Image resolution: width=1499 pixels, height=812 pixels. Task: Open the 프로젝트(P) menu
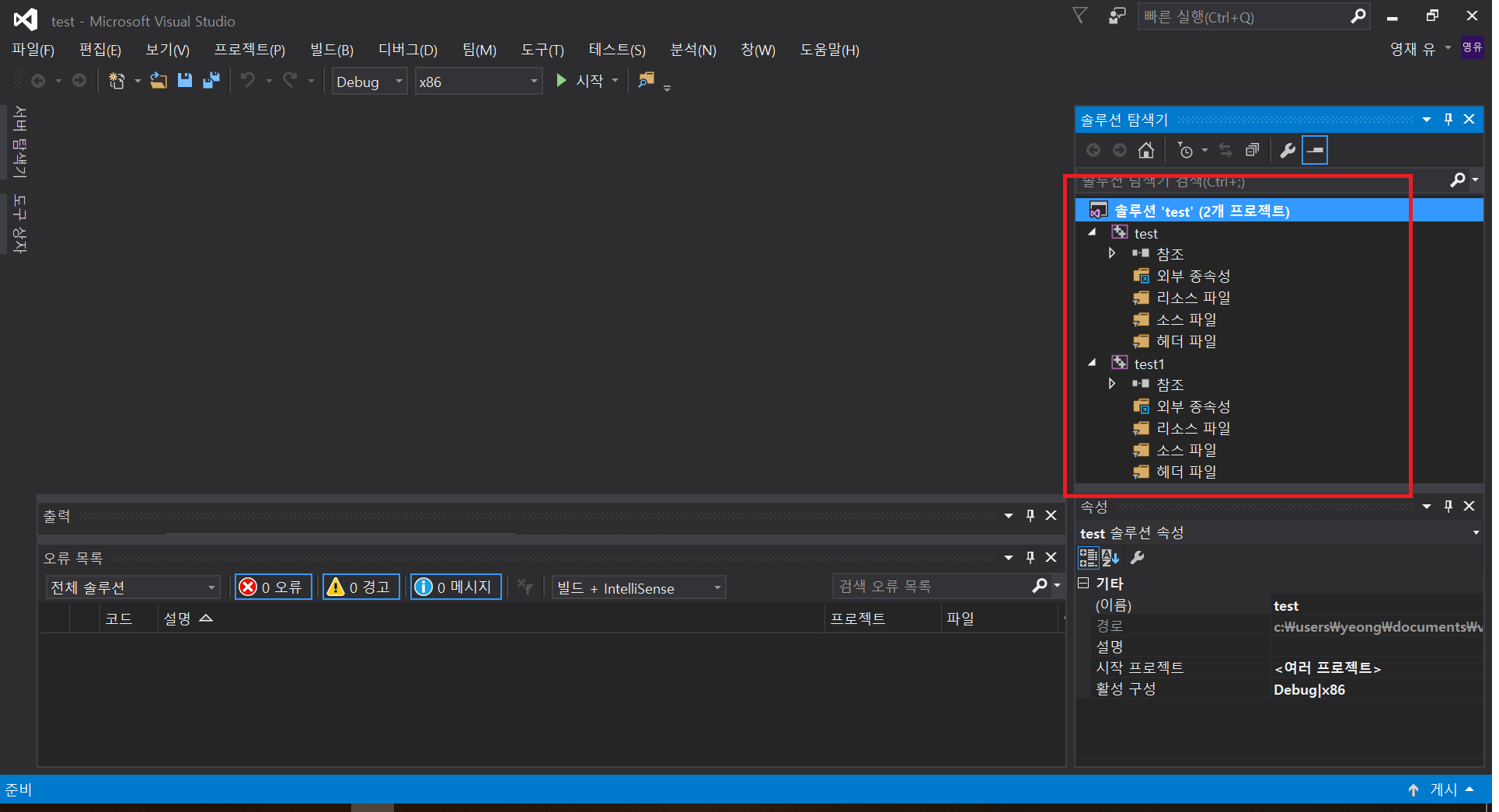[249, 50]
